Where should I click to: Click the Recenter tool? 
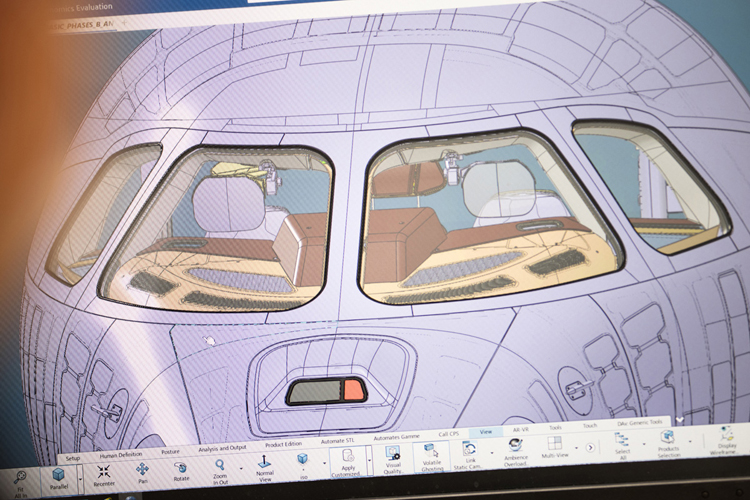click(x=103, y=471)
